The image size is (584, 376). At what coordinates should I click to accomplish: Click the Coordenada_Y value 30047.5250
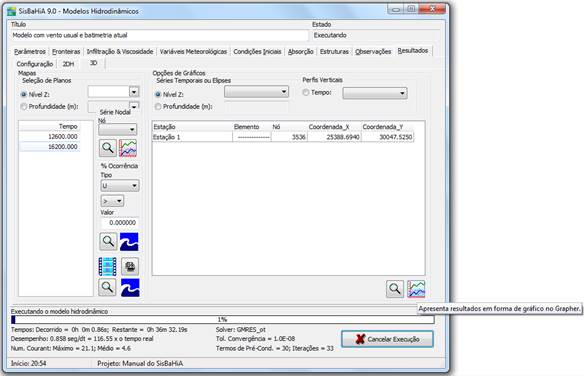click(x=387, y=137)
